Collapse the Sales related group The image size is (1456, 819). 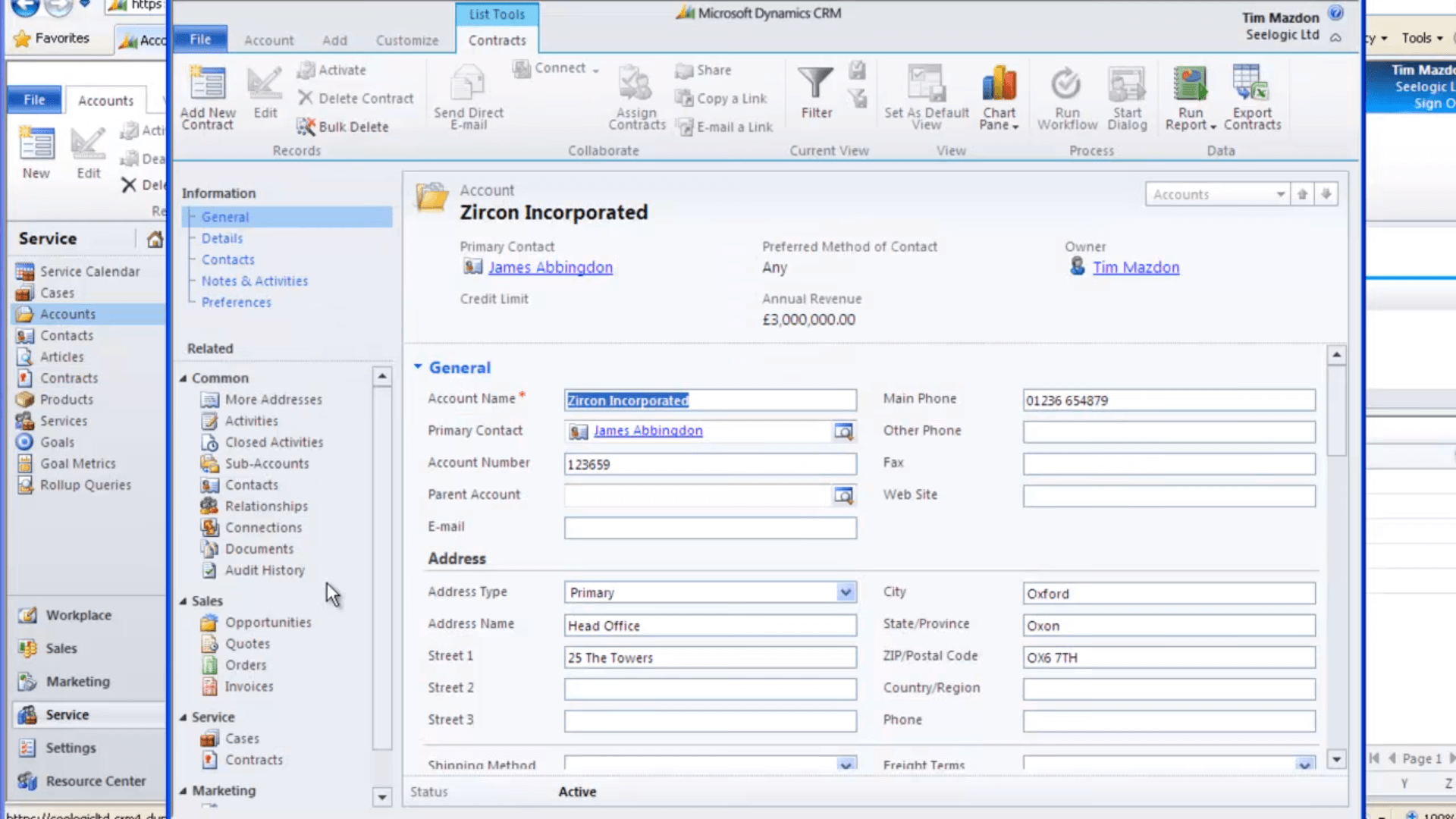(x=183, y=601)
